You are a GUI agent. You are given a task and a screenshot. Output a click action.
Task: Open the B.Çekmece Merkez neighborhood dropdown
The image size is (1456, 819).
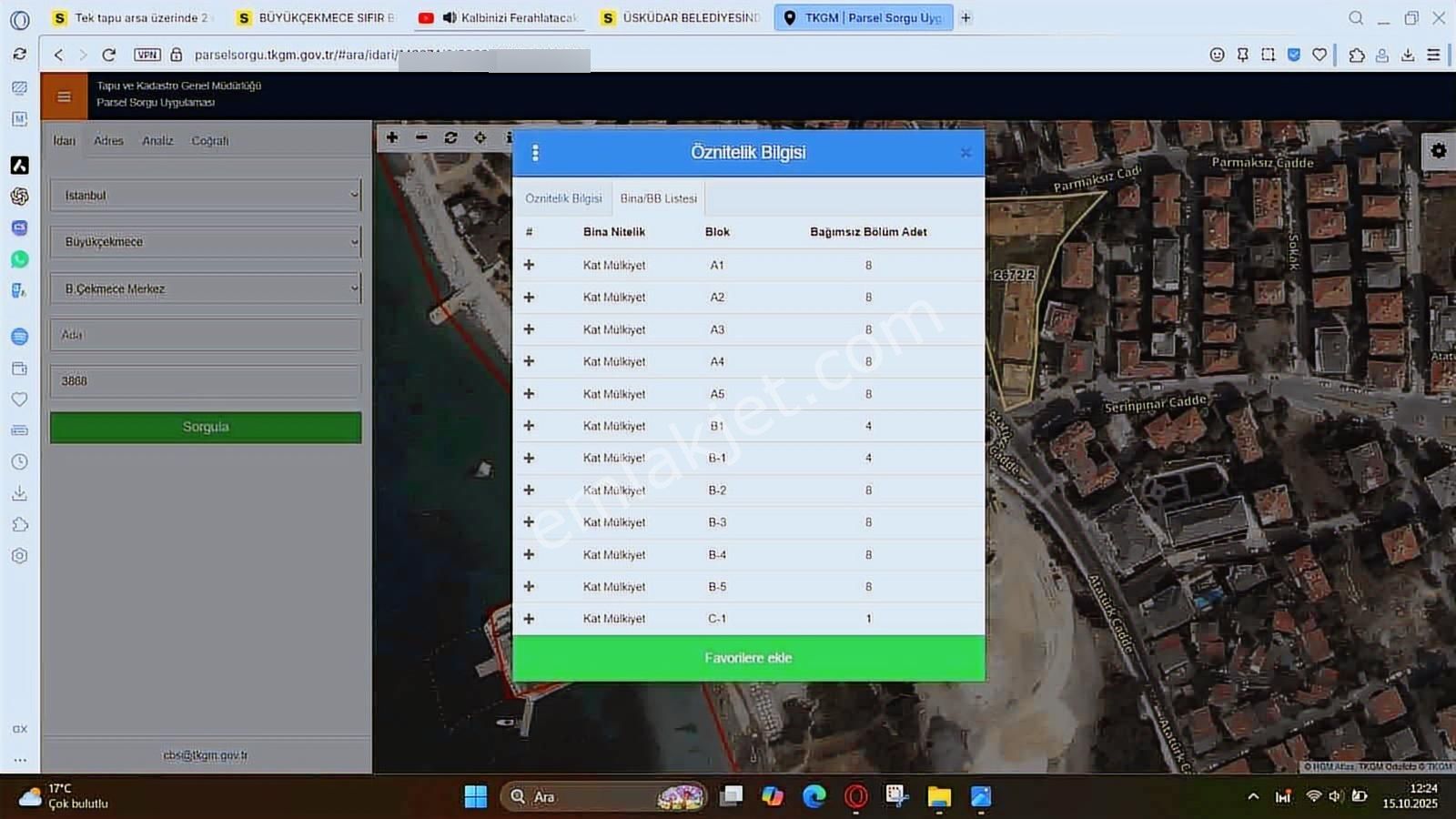coord(206,289)
